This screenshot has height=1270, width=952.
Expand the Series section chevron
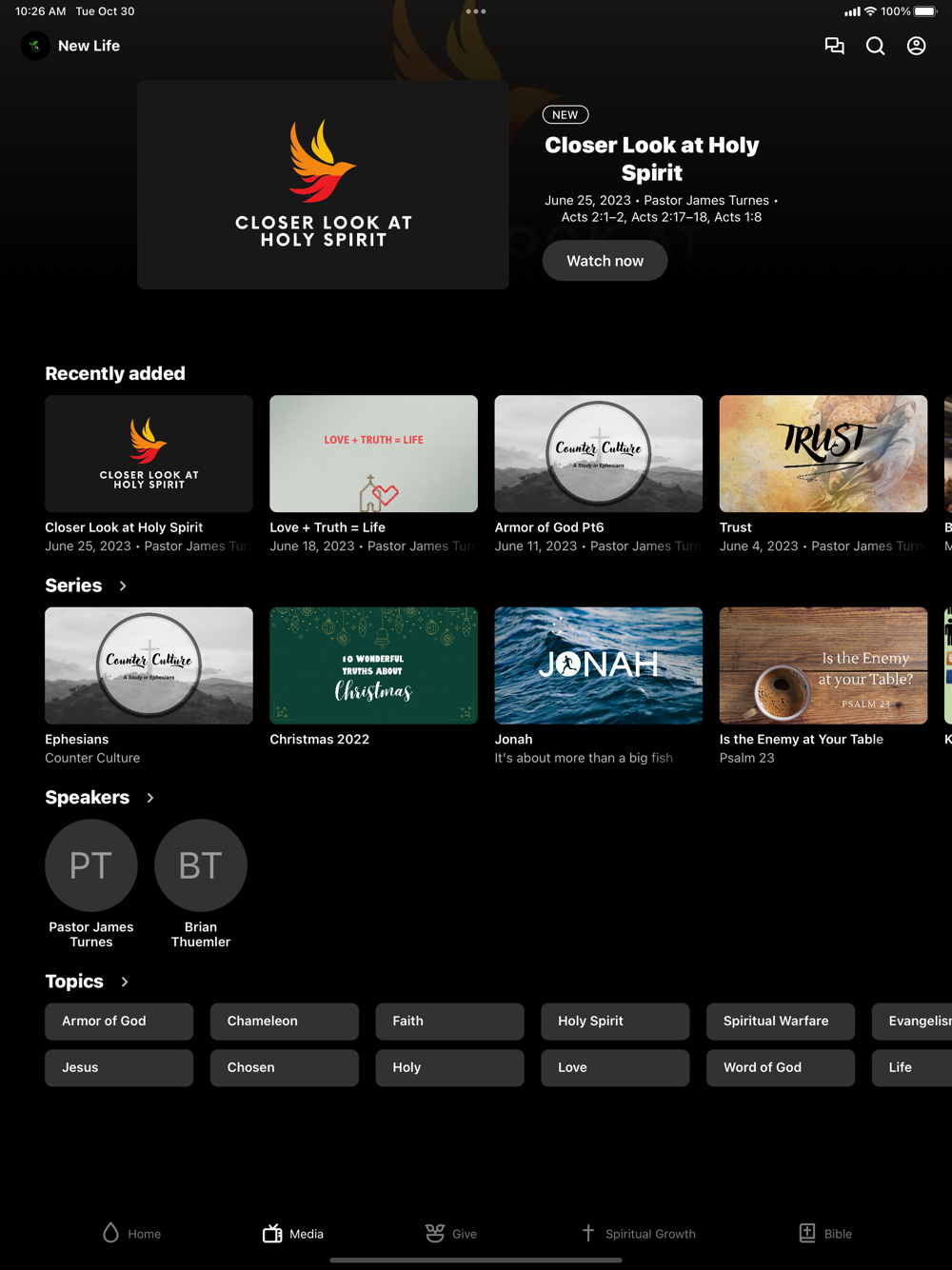pyautogui.click(x=123, y=585)
